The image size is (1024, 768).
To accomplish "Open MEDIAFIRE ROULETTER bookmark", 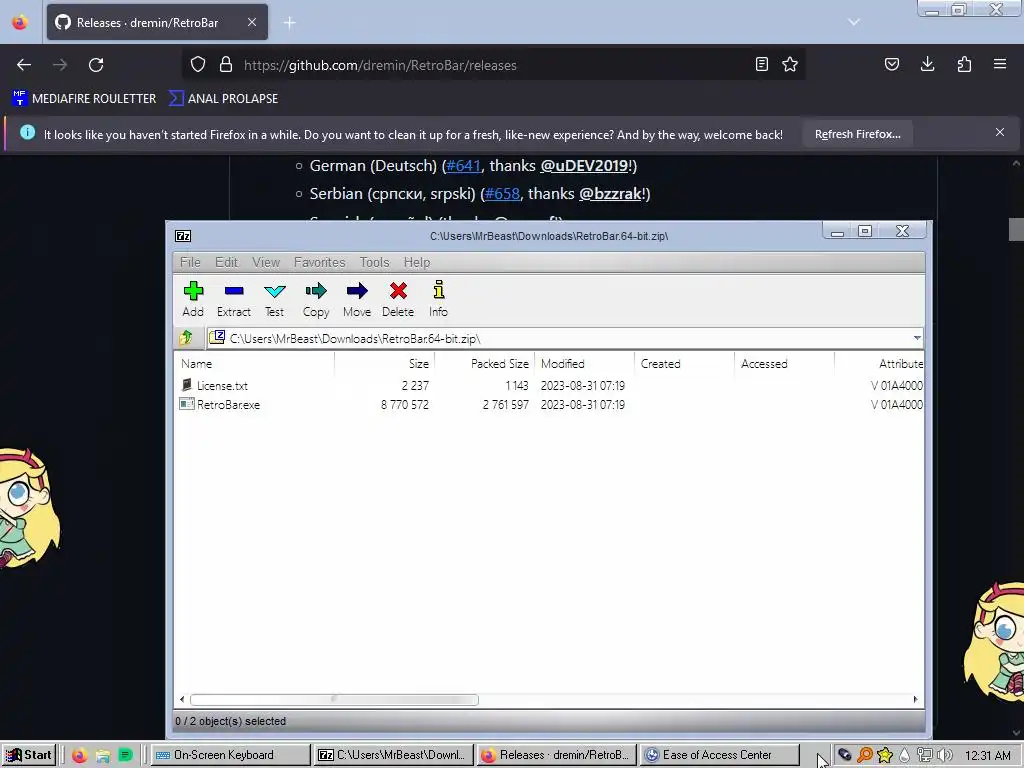I will pyautogui.click(x=84, y=99).
